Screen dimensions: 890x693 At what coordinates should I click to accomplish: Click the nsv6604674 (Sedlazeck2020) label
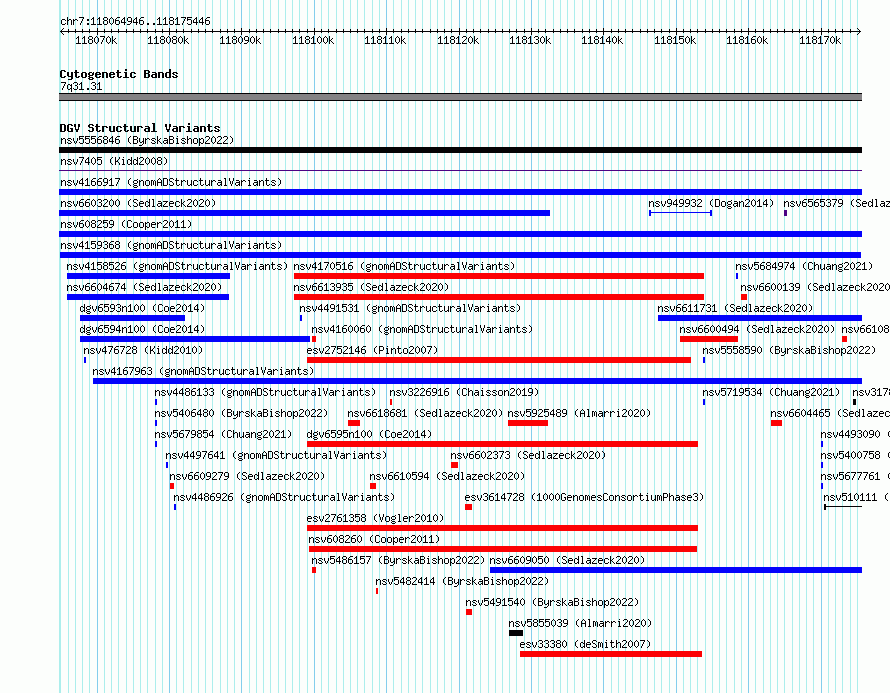(144, 287)
